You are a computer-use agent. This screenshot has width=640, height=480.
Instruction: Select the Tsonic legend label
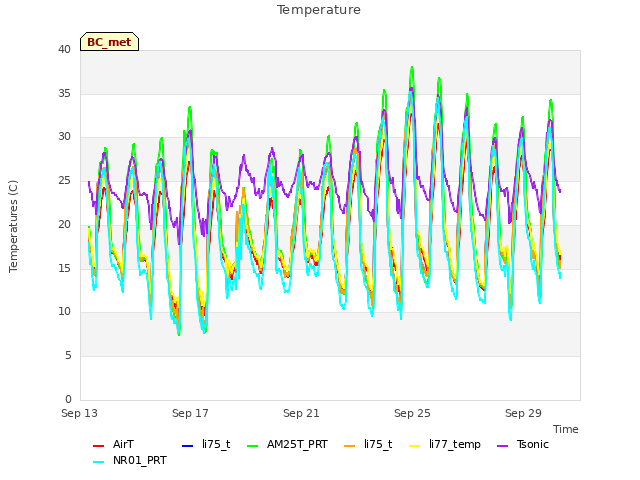coord(532,444)
